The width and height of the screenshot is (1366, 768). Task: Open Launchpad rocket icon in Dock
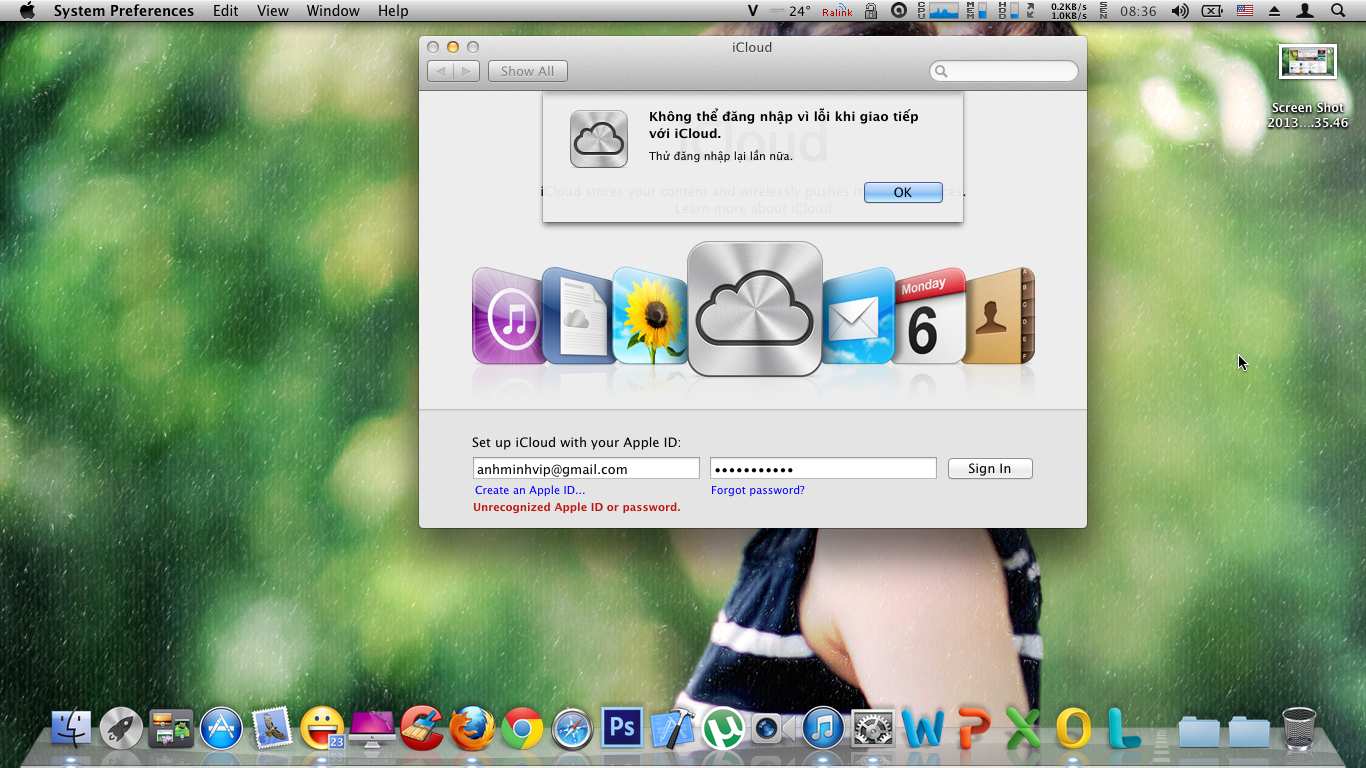(x=121, y=729)
